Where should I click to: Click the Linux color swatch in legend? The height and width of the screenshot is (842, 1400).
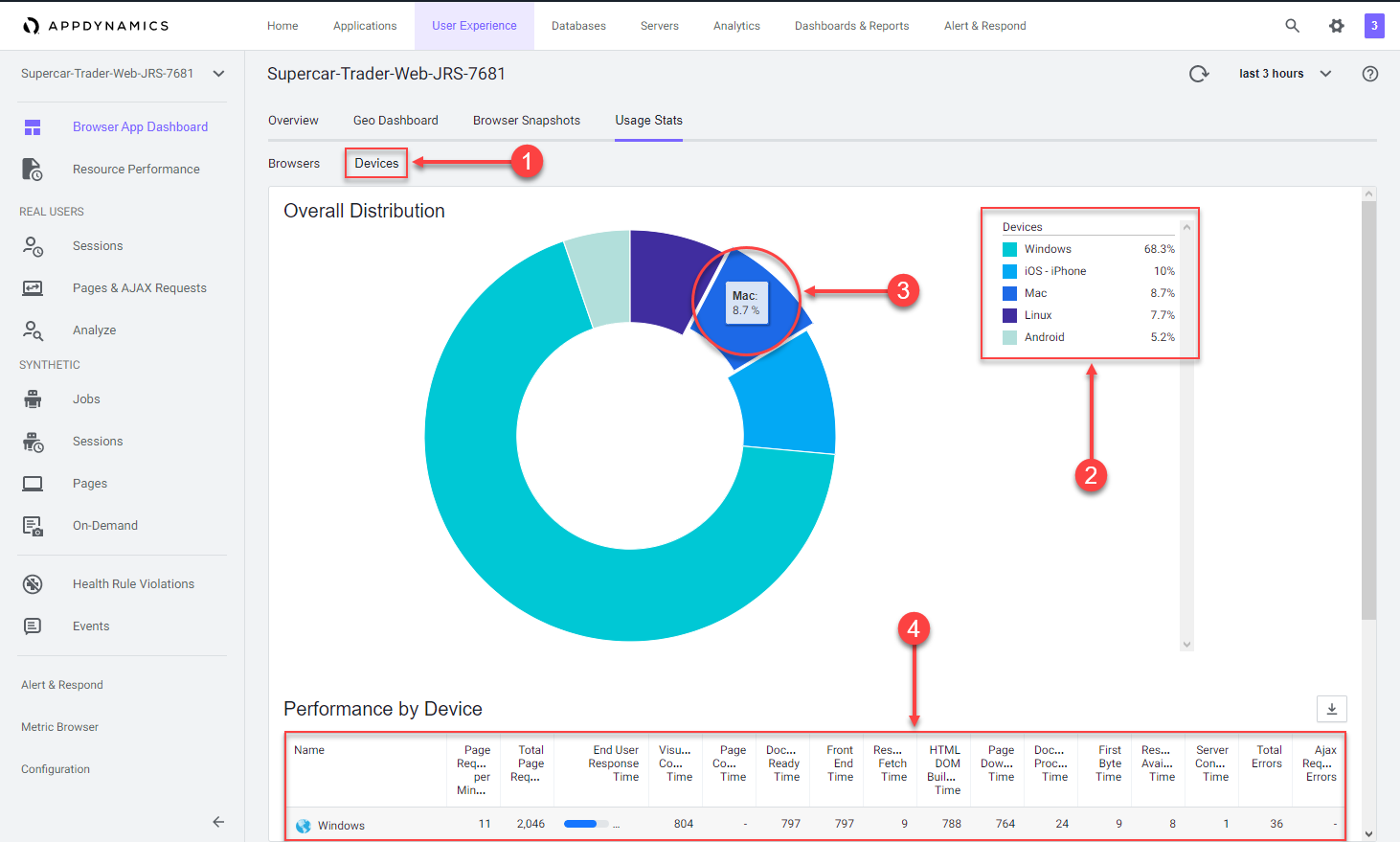click(x=1009, y=315)
